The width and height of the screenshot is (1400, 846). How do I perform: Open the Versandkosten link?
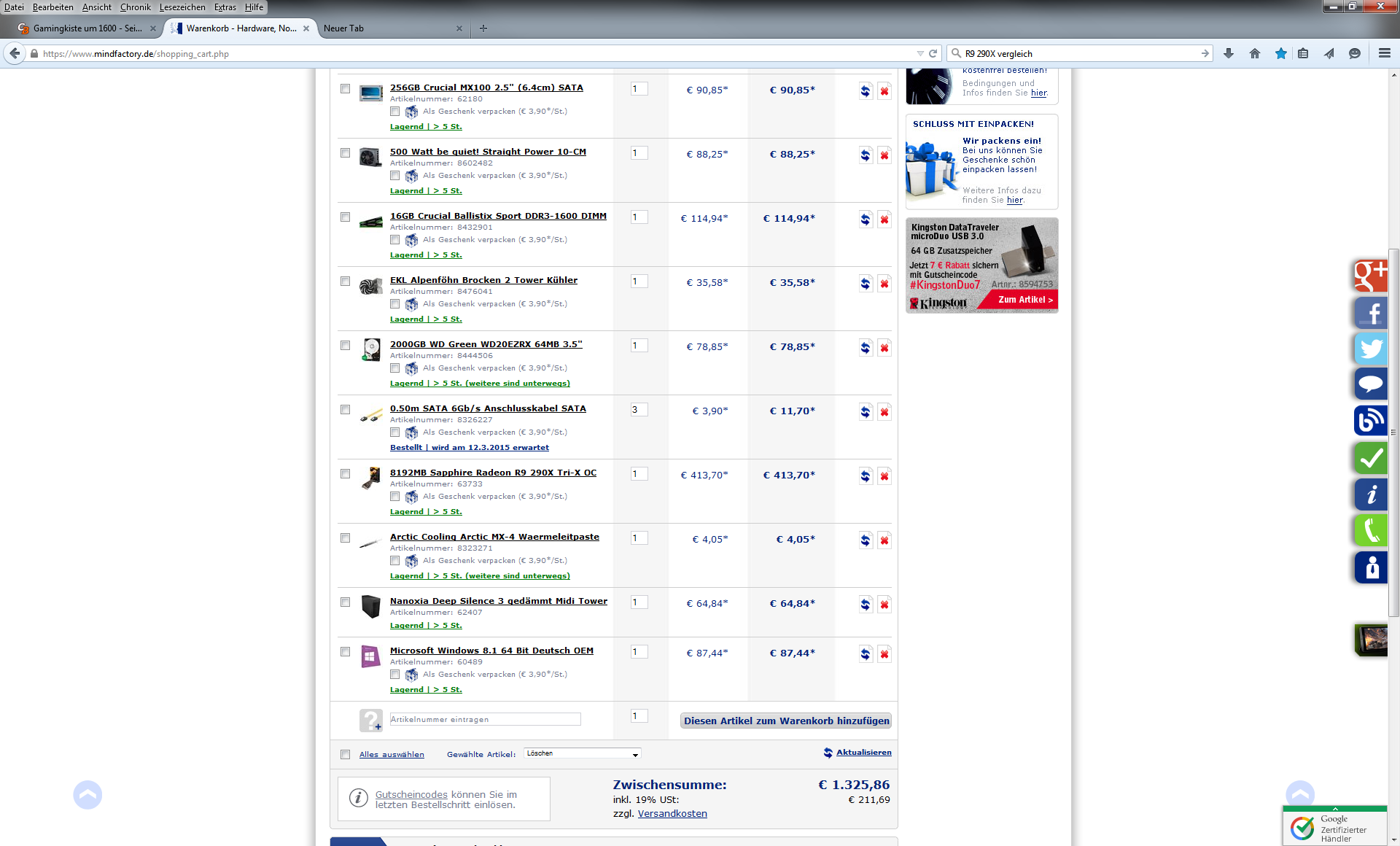tap(672, 814)
